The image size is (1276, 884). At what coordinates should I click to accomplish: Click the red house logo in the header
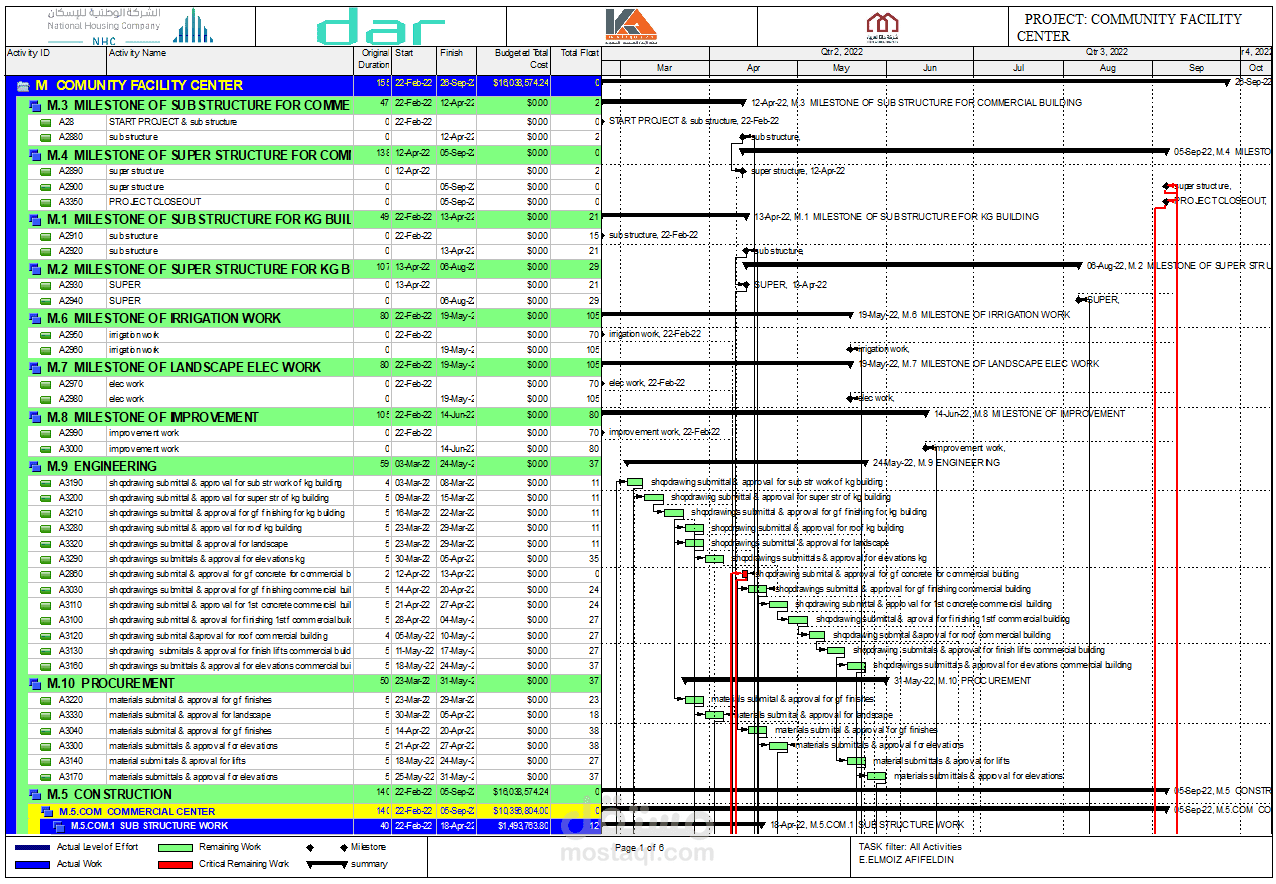882,26
